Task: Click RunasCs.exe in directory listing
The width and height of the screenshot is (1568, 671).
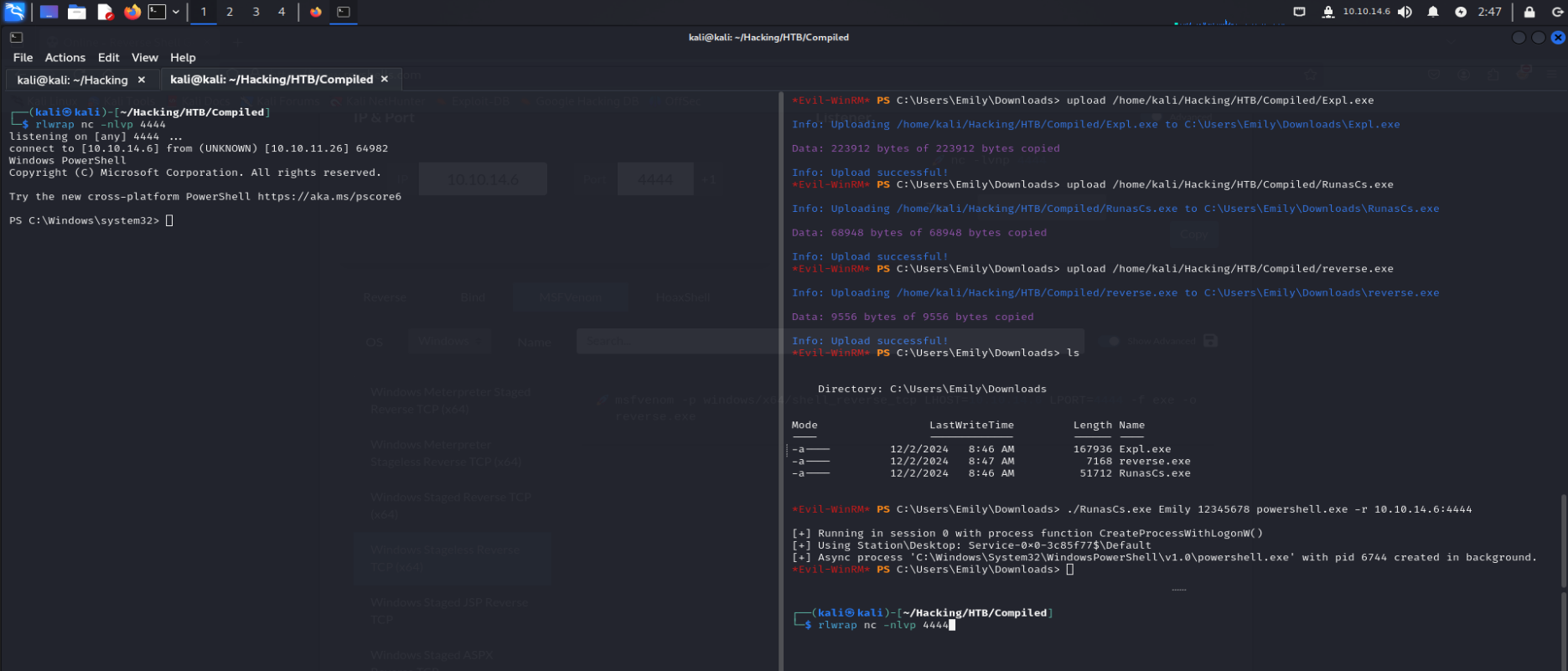Action: (x=1155, y=473)
